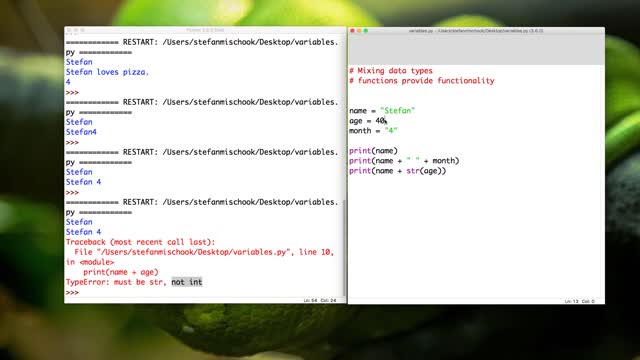Click the lone "4" output below the pizza line
This screenshot has width=640, height=360.
(68, 82)
